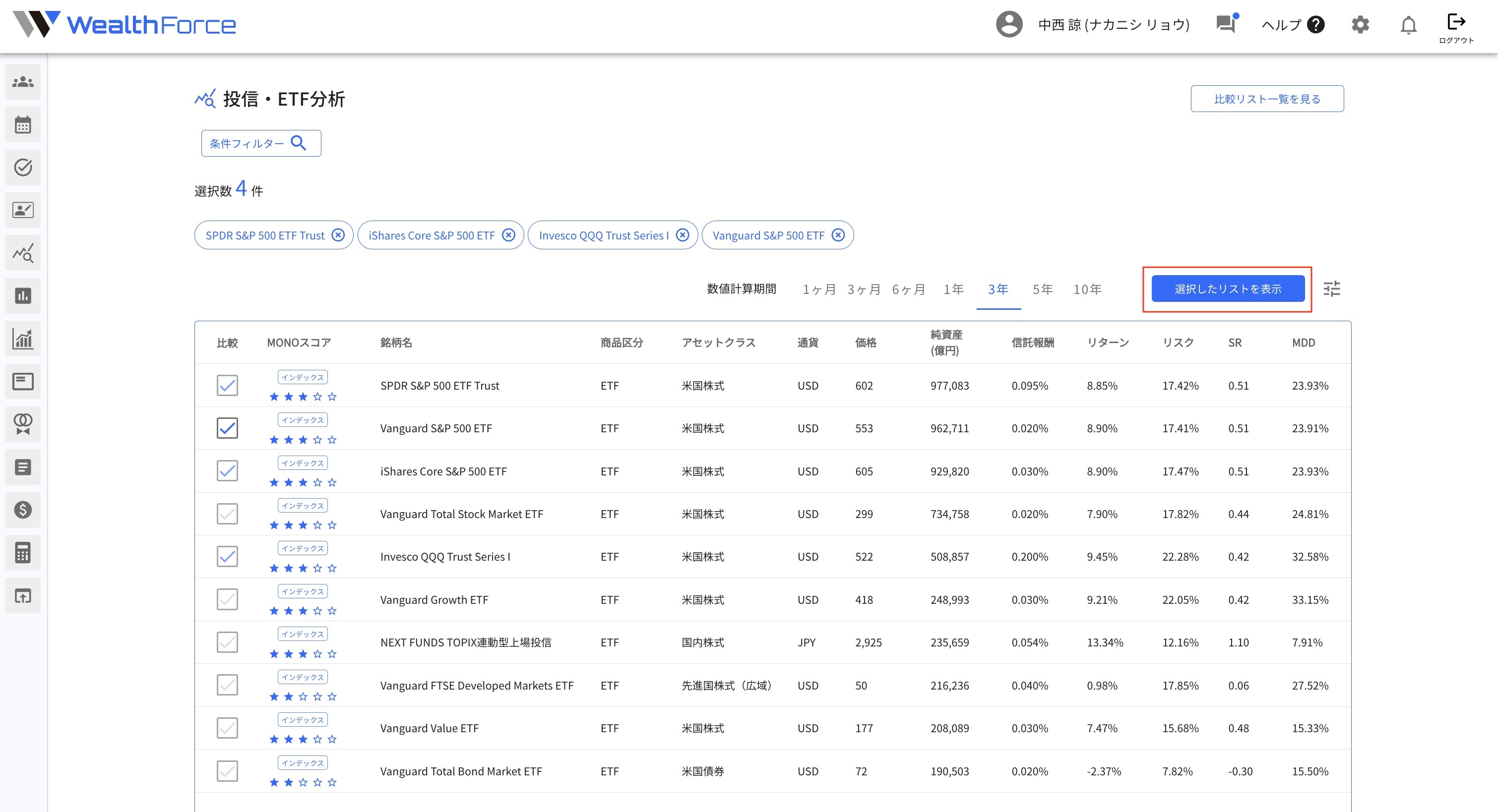The width and height of the screenshot is (1498, 812).
Task: Open the calculator icon in sidebar
Action: 23,553
